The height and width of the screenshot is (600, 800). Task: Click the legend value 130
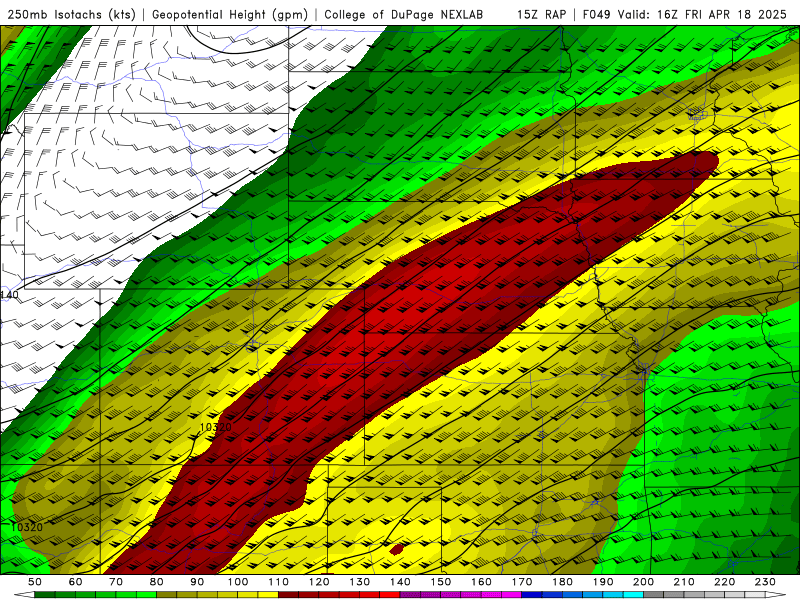(x=360, y=582)
